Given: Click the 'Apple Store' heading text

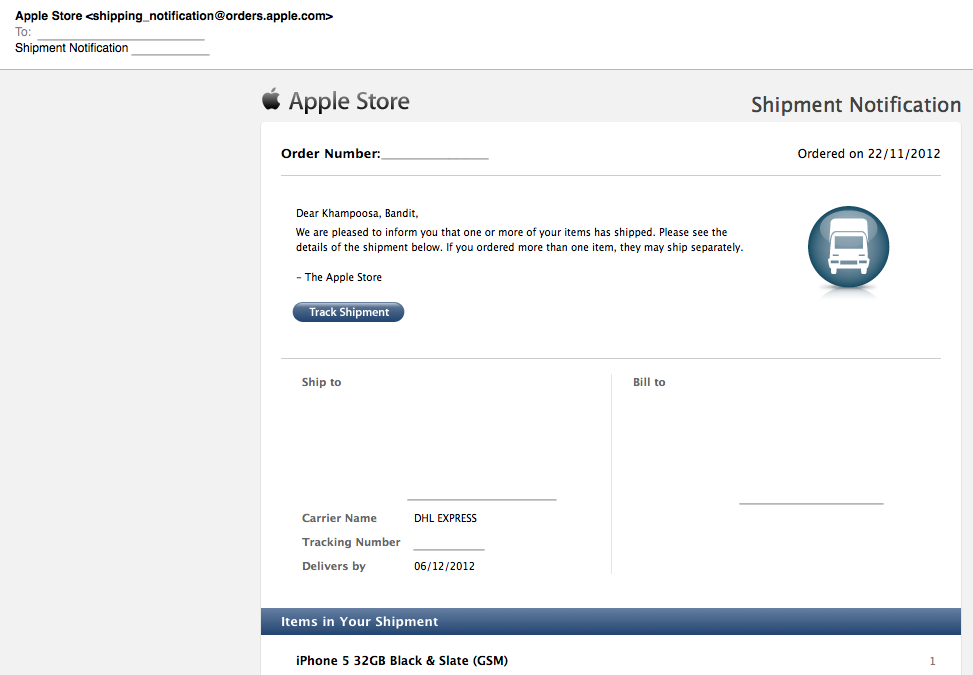Looking at the screenshot, I should tap(349, 101).
